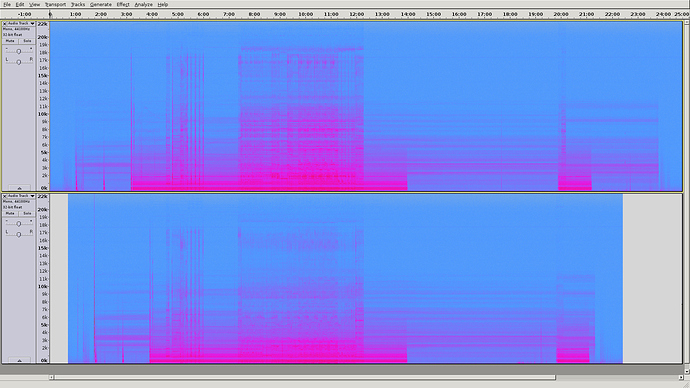Screen dimensions: 690x388
Task: Open the top track's Audio Track dropdown
Action: coord(21,23)
